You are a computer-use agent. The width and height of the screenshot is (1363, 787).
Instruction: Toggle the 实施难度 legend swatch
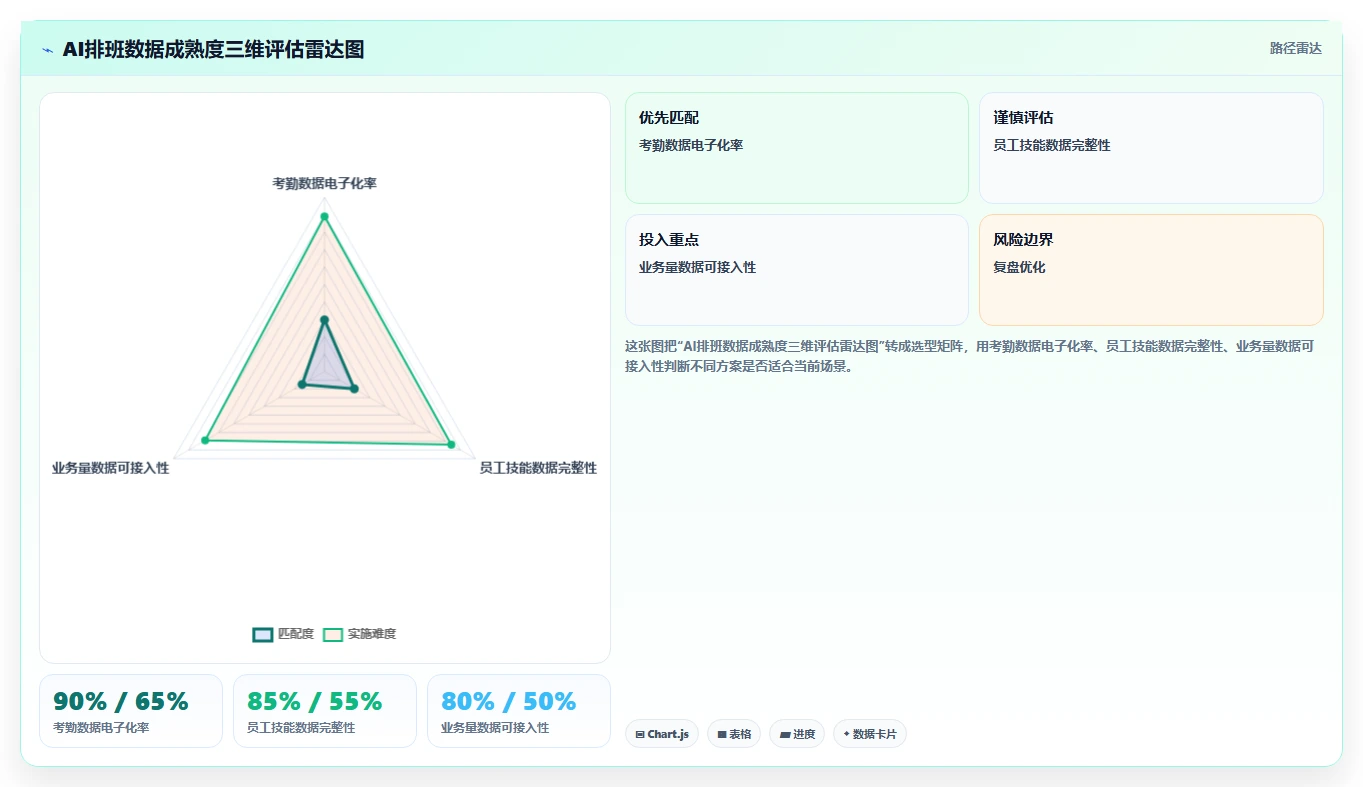point(333,634)
